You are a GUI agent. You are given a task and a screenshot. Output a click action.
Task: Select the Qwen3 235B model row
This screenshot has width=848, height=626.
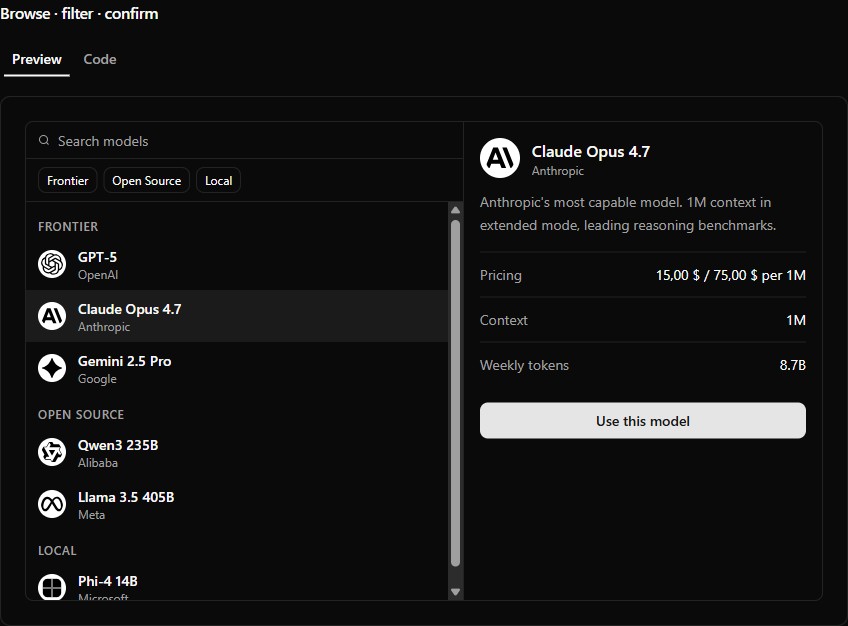237,452
